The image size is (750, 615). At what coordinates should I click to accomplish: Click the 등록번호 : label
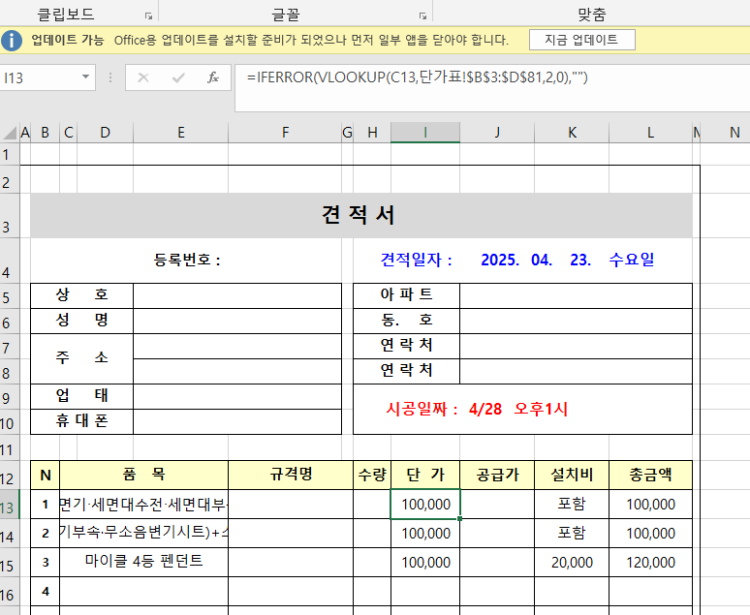coord(187,260)
